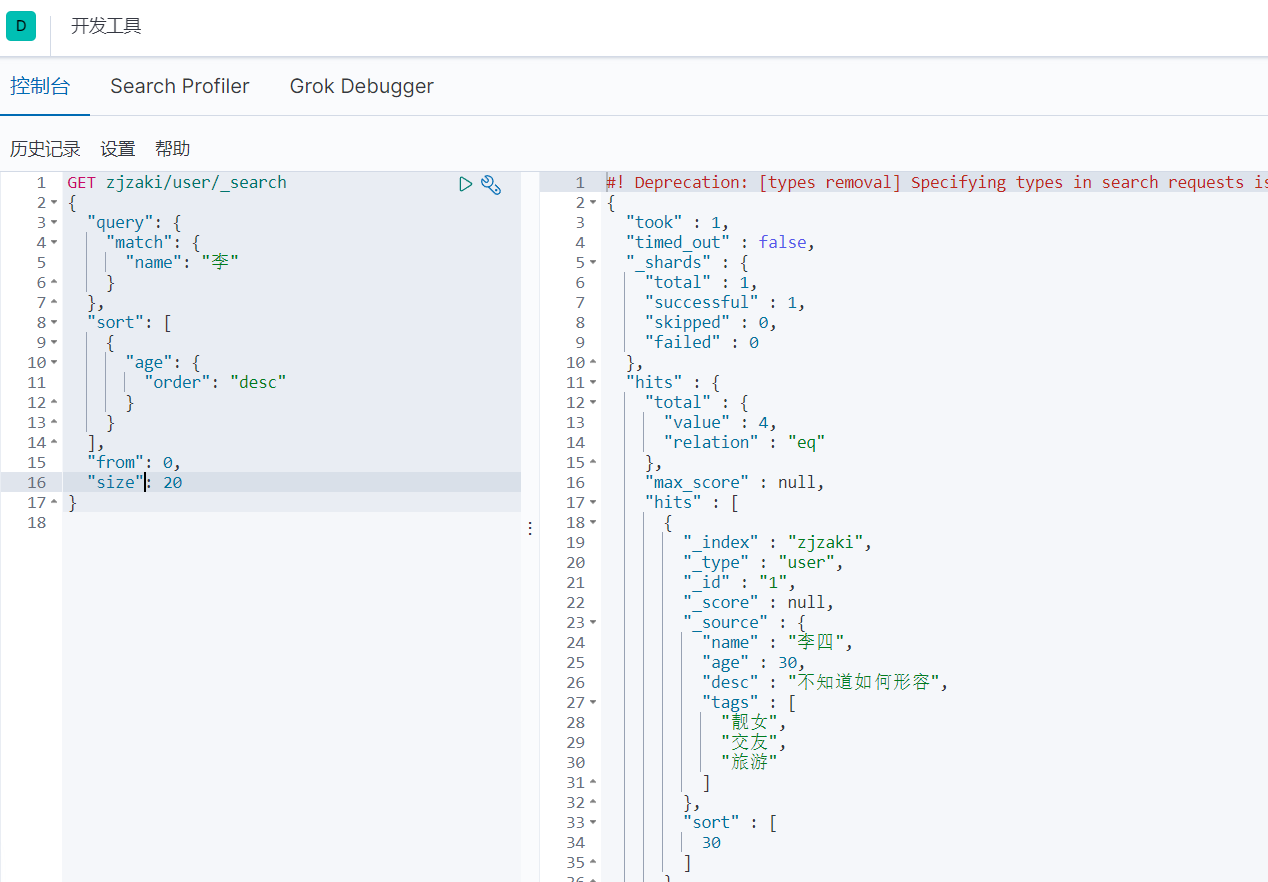Click the "took" : 1 response line
1268x882 pixels.
pyautogui.click(x=678, y=223)
